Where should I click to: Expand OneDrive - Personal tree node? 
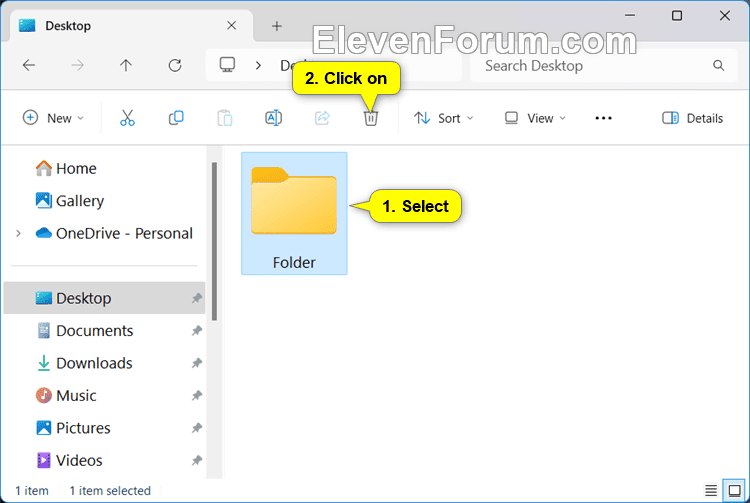tap(18, 233)
